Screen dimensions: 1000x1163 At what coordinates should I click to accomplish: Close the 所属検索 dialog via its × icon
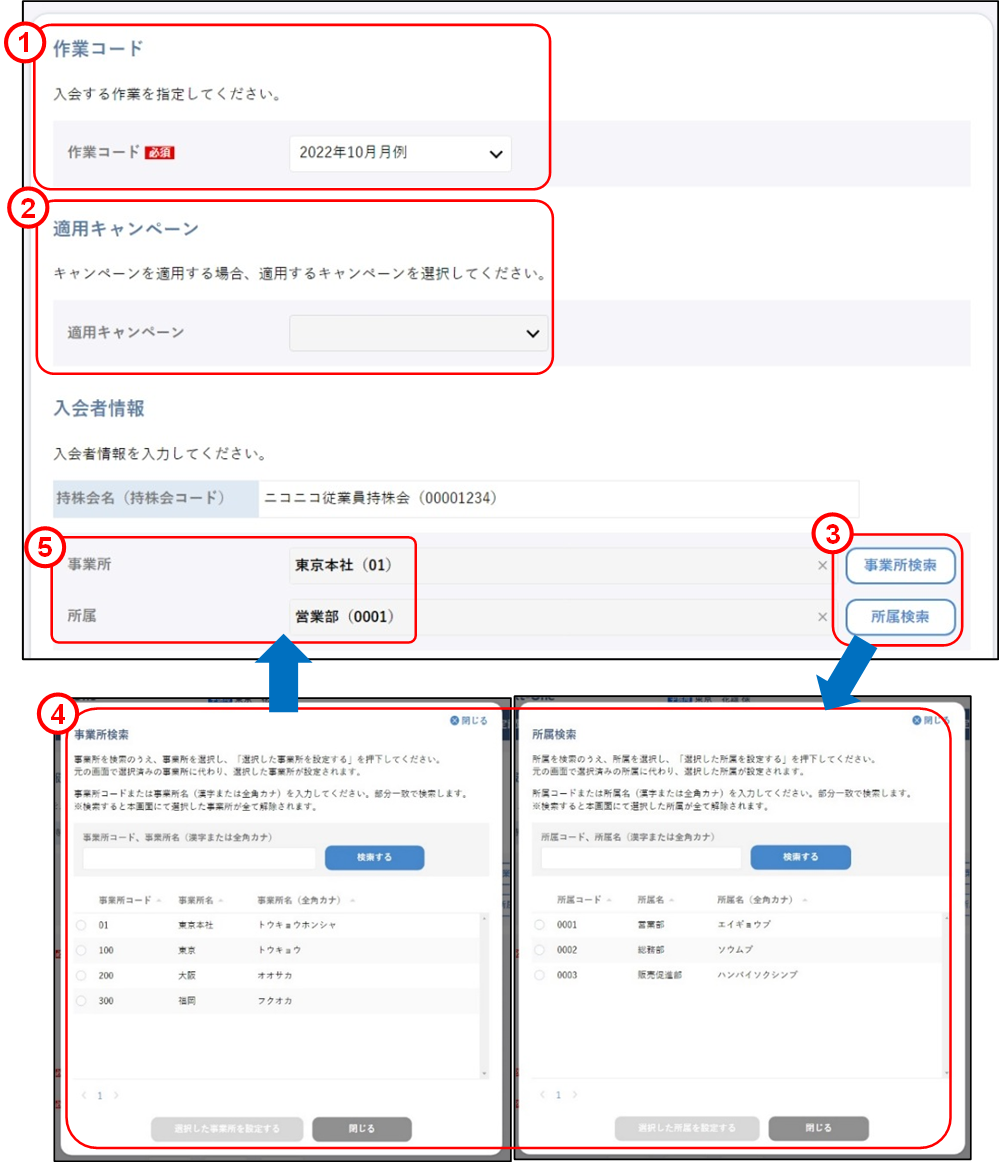click(x=916, y=720)
